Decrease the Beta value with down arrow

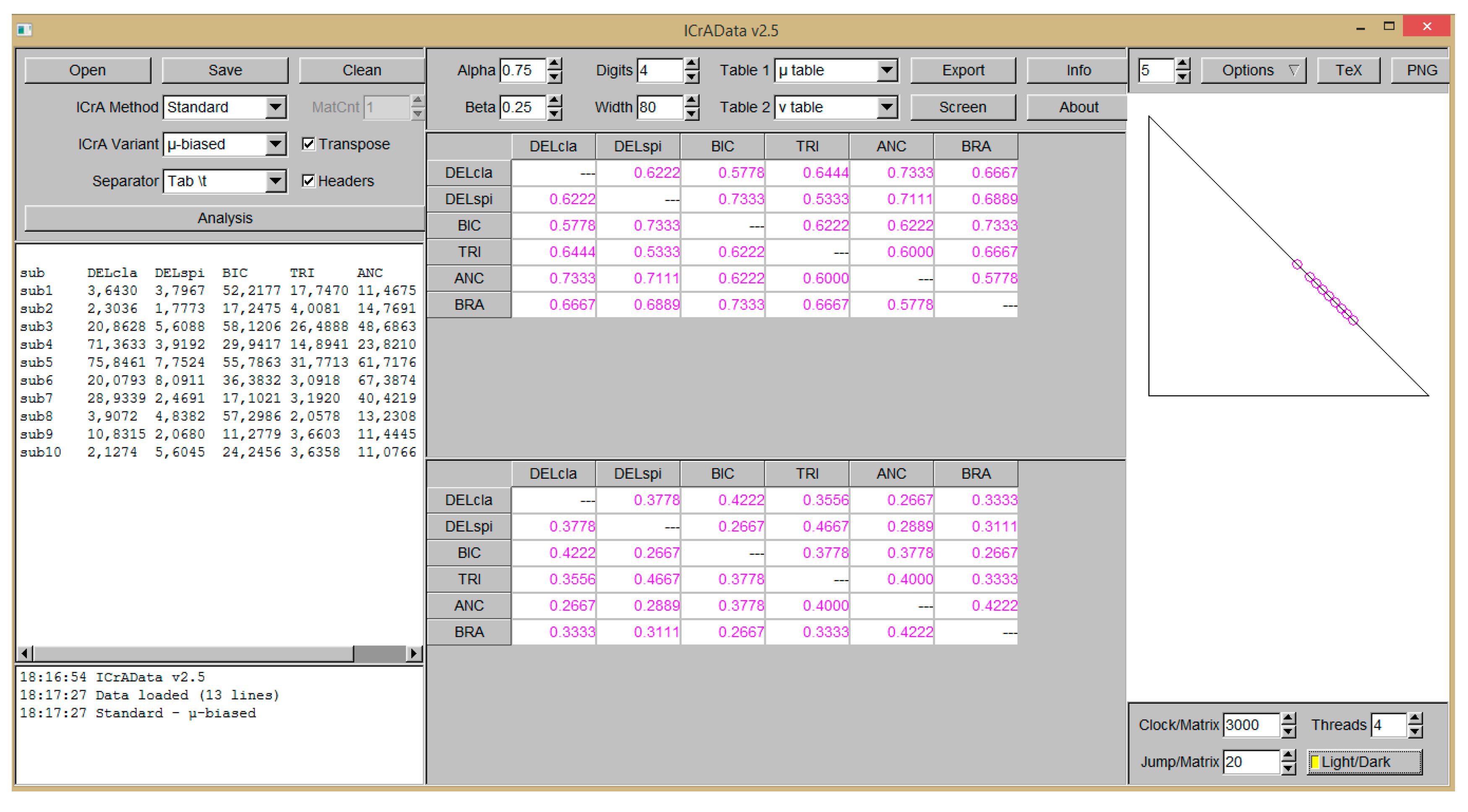point(554,113)
